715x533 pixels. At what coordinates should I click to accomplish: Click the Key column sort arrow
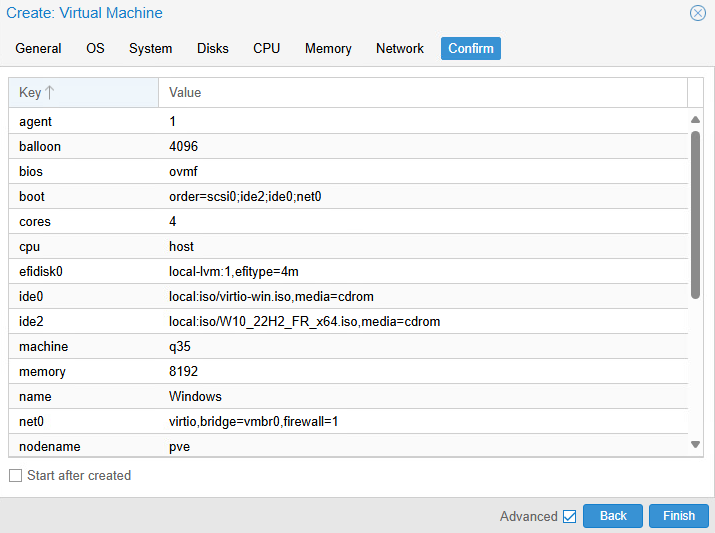[50, 93]
